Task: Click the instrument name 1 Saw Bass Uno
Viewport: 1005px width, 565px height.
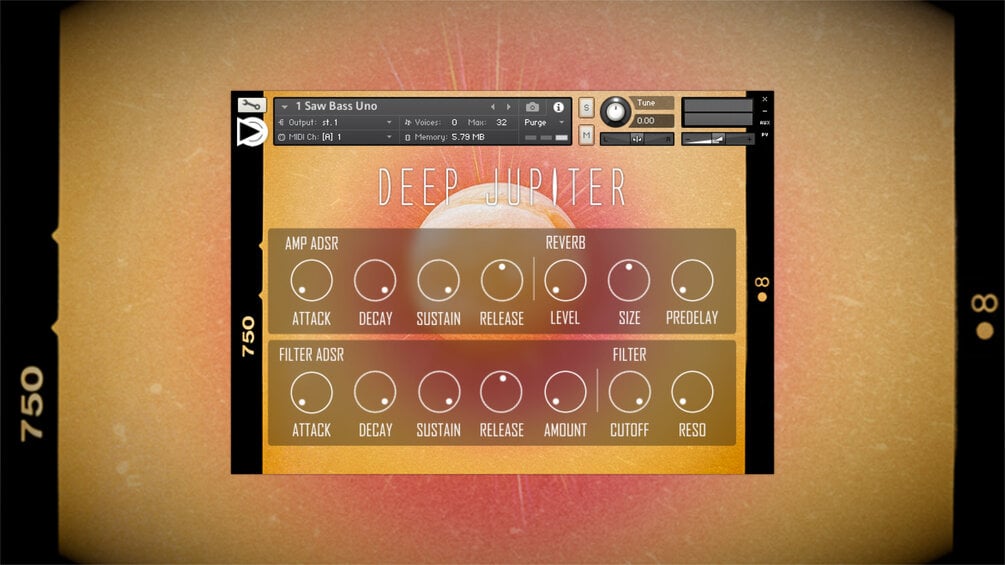Action: click(x=336, y=106)
